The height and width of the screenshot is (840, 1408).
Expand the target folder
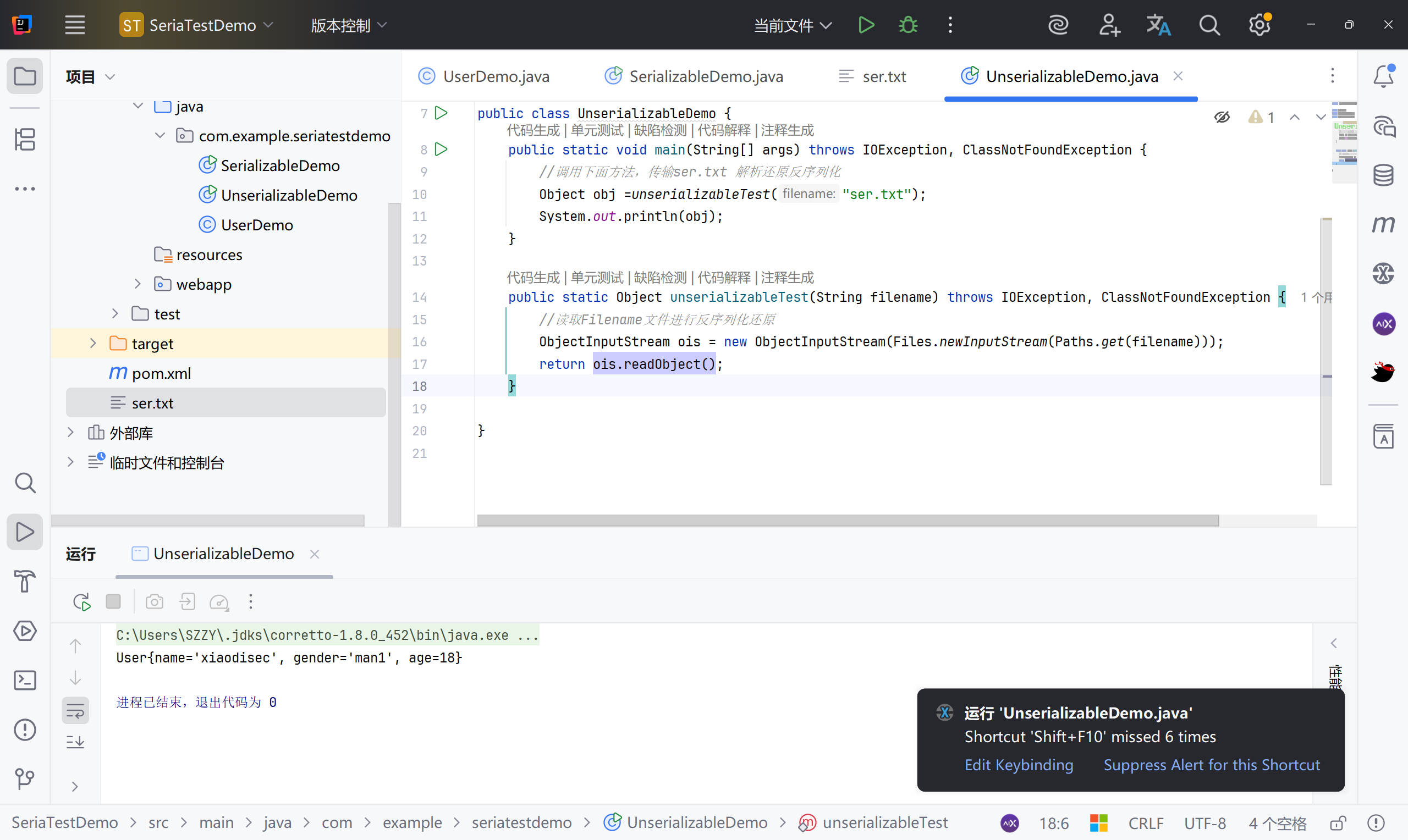(x=94, y=344)
